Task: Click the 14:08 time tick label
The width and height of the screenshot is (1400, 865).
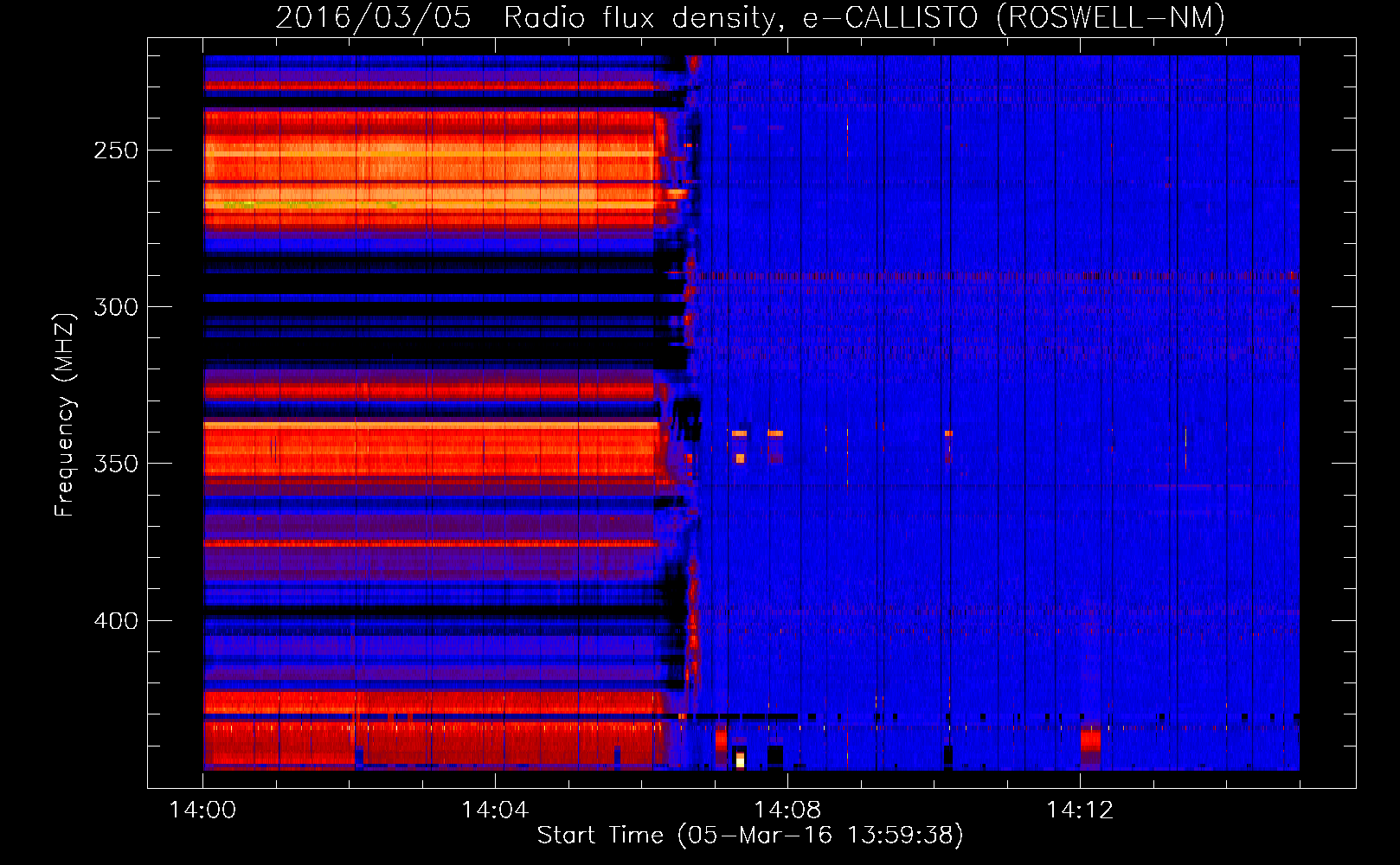Action: pos(787,811)
